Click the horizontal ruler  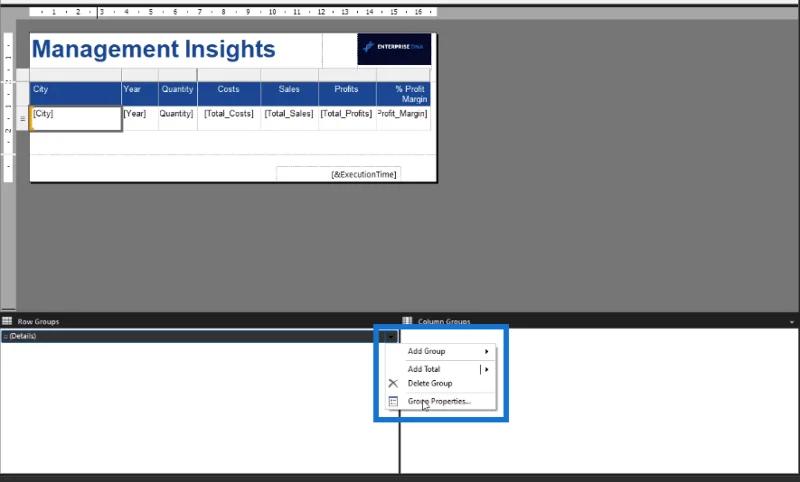pyautogui.click(x=233, y=12)
